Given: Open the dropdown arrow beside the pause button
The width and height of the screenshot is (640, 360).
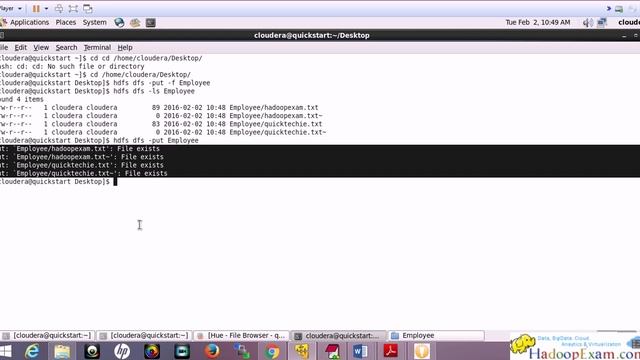Looking at the screenshot, I should pyautogui.click(x=46, y=9).
